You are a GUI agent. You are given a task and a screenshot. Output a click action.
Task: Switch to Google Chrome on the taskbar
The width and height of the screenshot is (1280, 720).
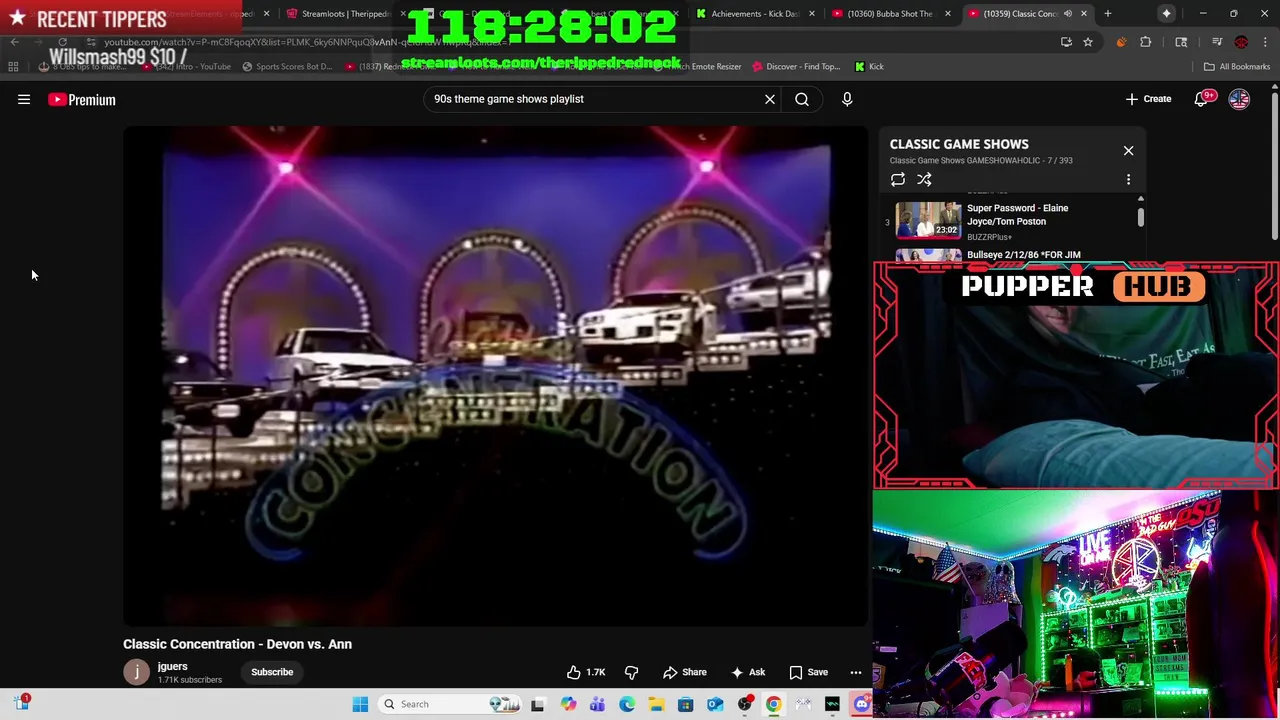coord(774,704)
